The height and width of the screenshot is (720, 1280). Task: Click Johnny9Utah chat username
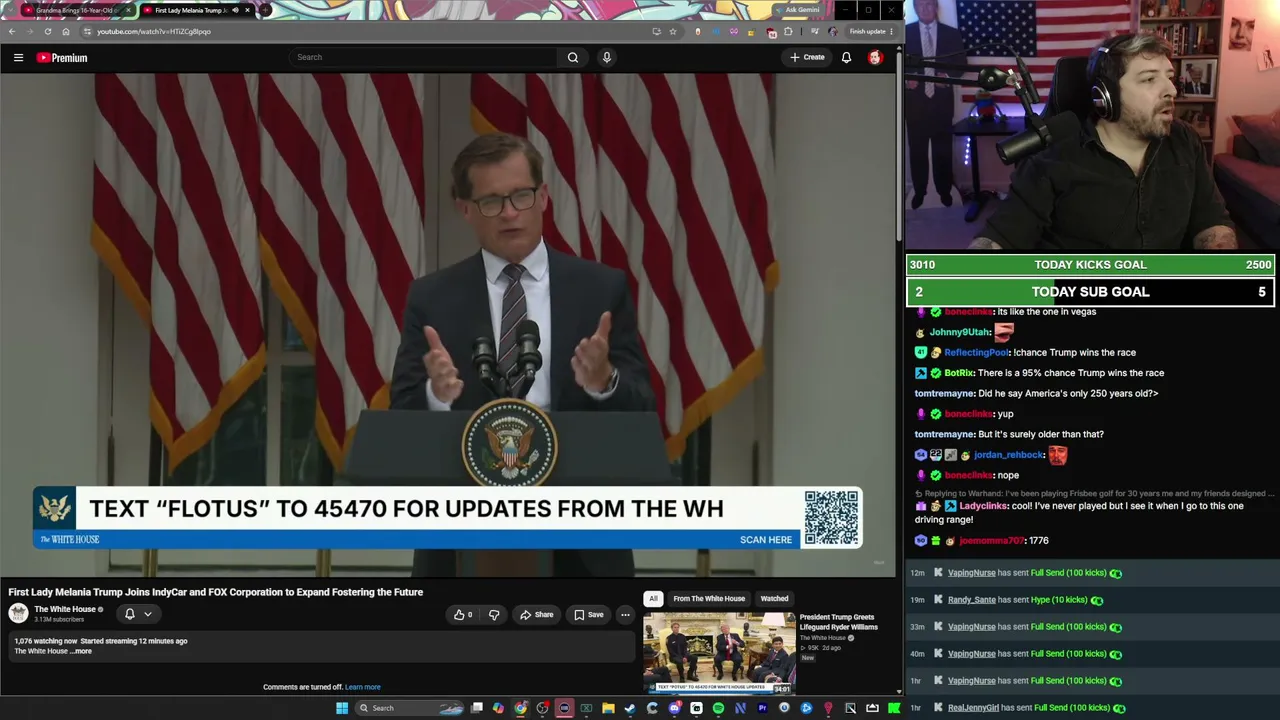pos(959,332)
